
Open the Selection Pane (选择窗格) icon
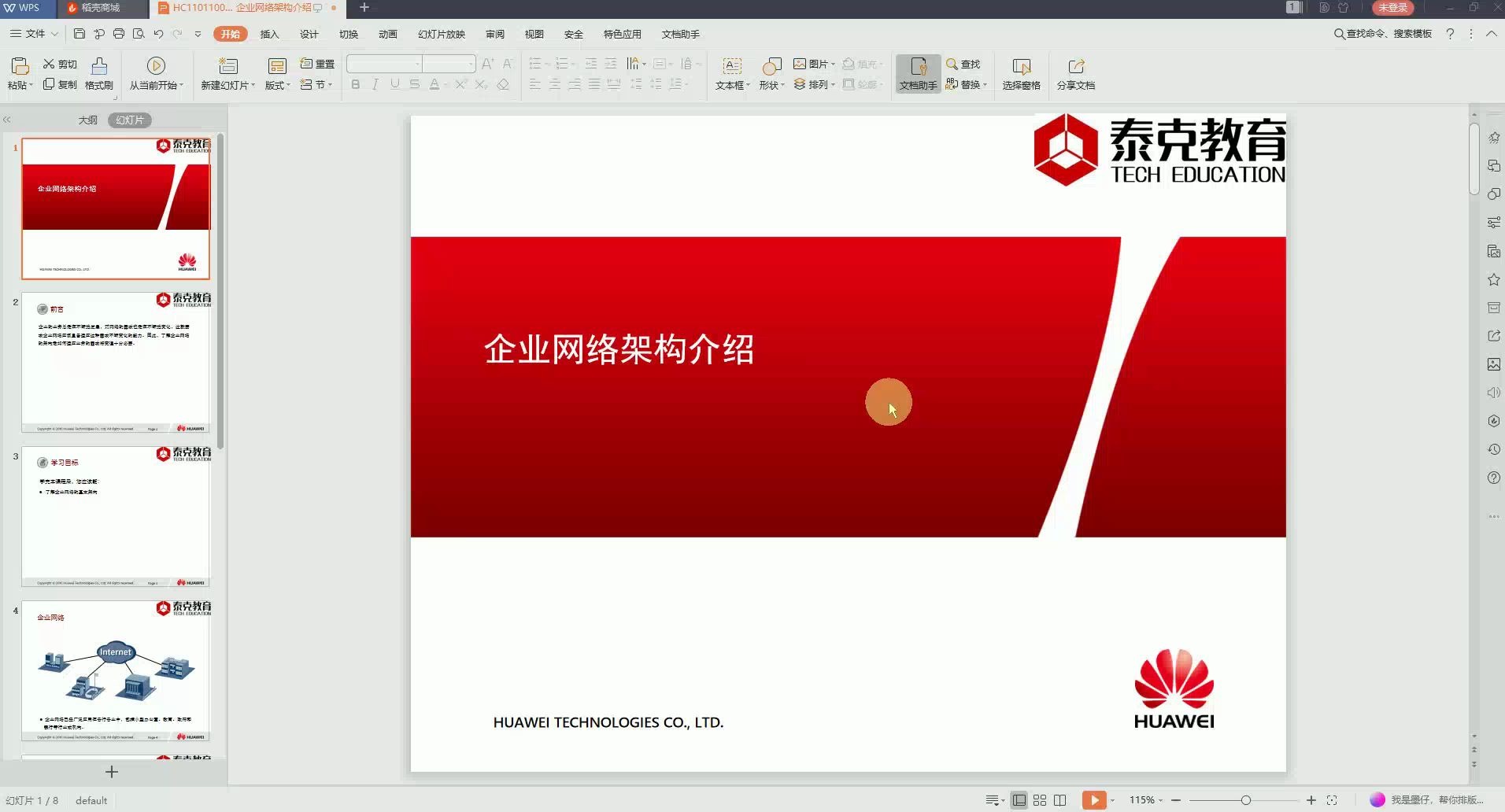click(x=1021, y=65)
